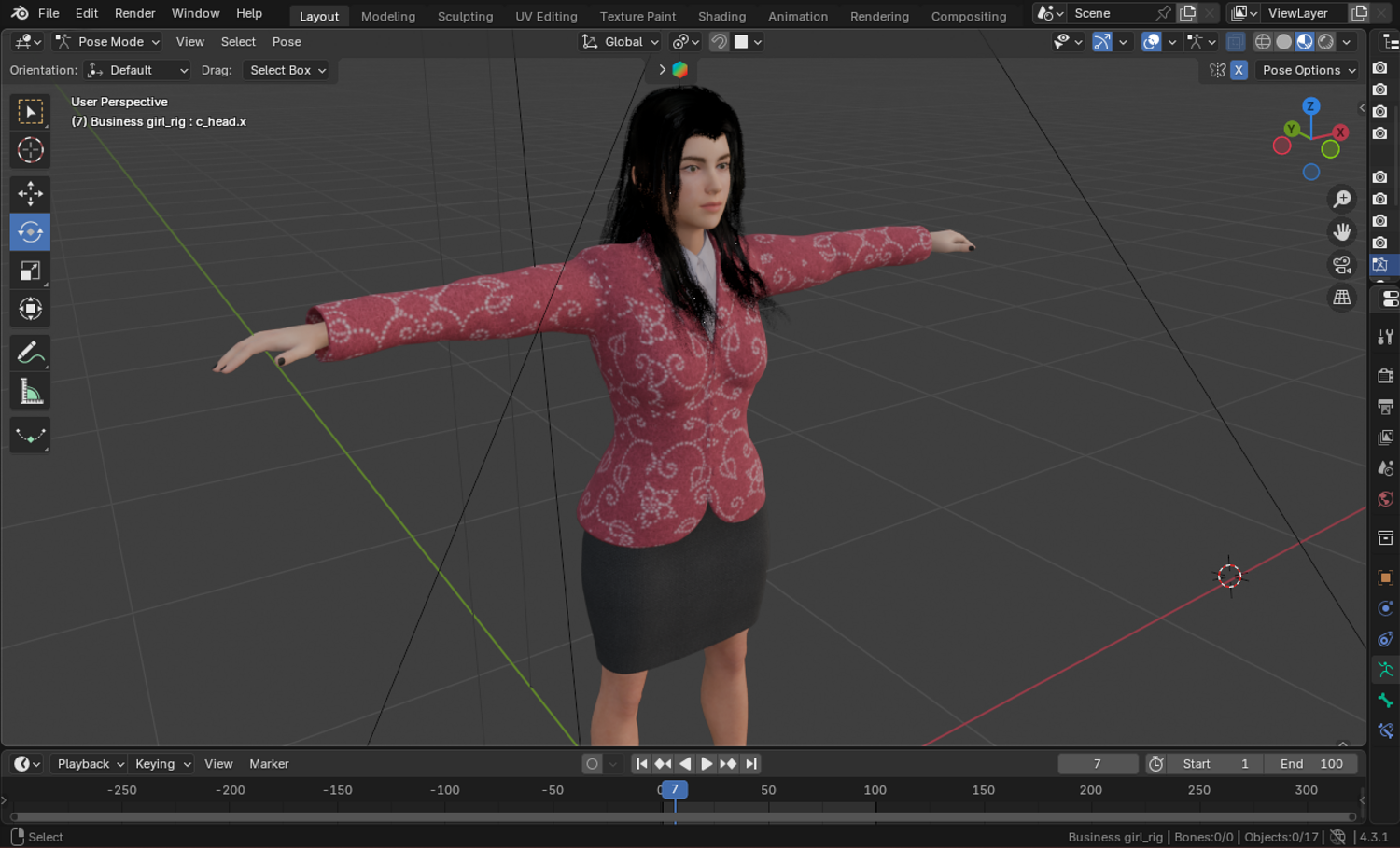
Task: Toggle X-axis mirror button
Action: (x=1239, y=70)
